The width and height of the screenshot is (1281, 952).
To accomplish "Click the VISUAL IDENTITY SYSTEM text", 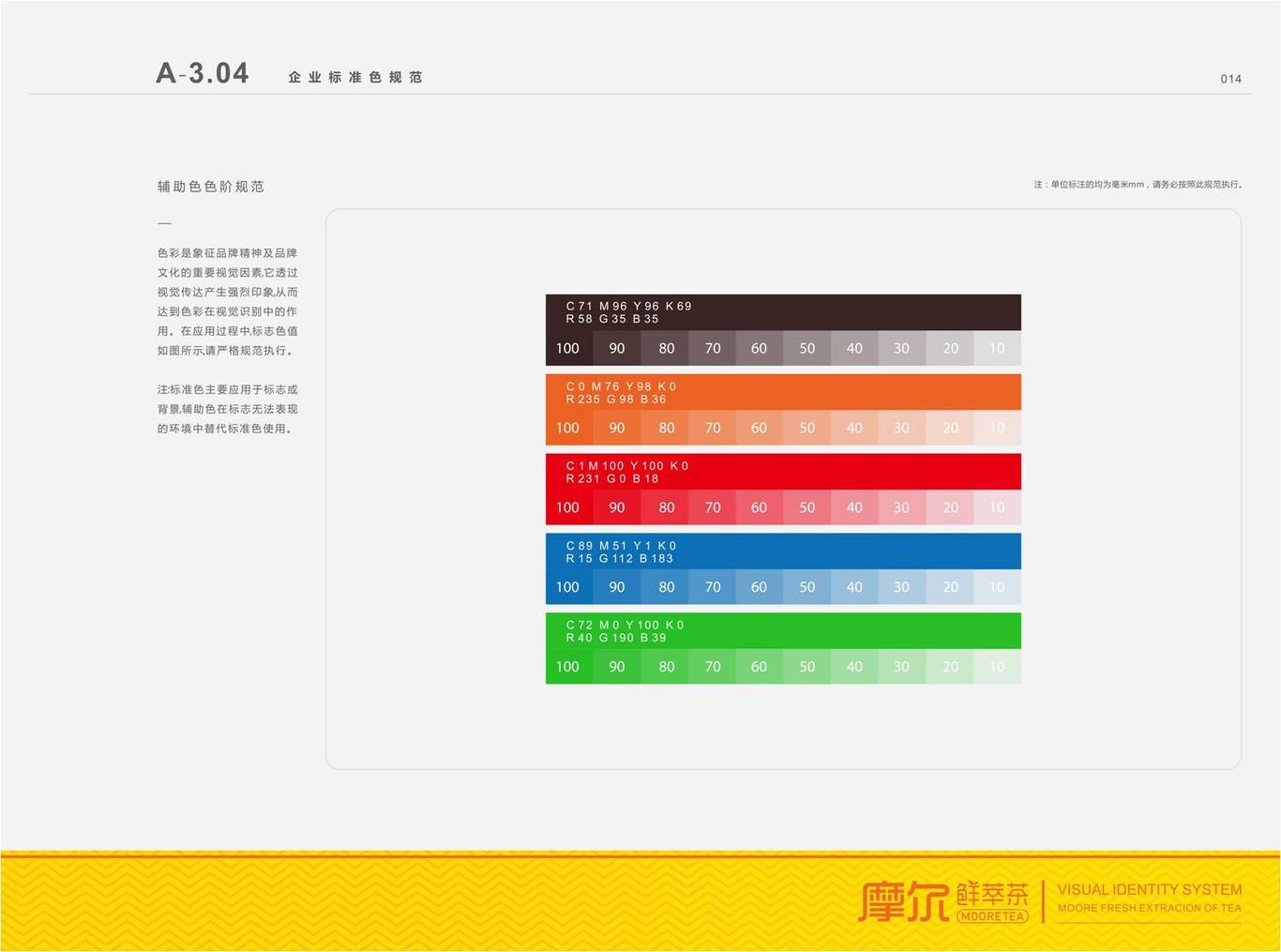I will [1150, 889].
